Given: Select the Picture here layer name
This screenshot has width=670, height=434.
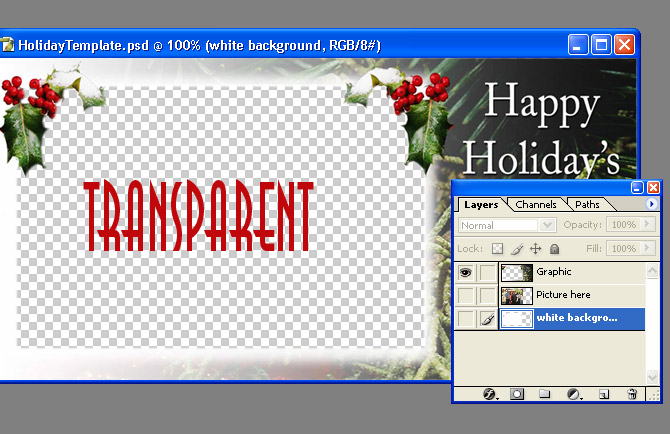Looking at the screenshot, I should tap(563, 295).
